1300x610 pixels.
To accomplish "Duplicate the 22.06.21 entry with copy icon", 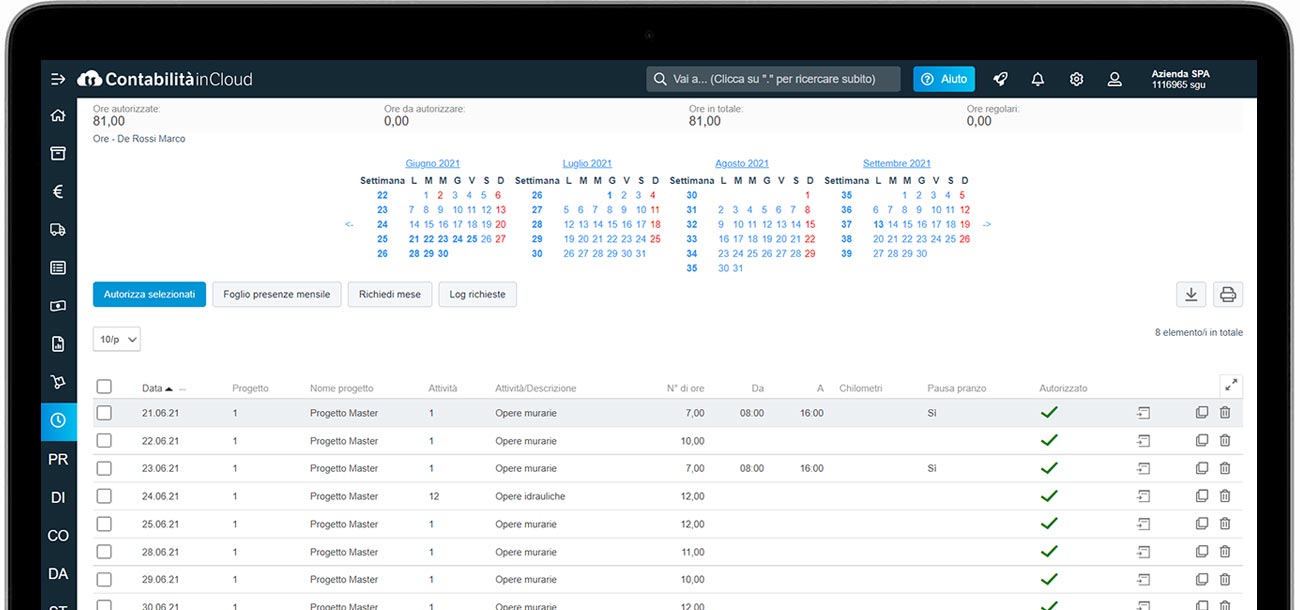I will pos(1202,440).
